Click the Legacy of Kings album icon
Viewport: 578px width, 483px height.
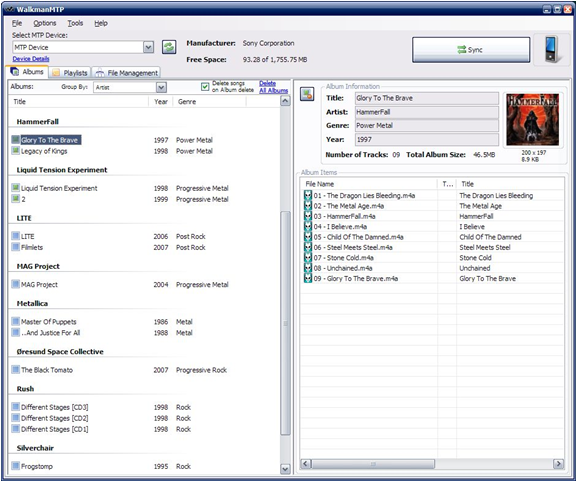tap(15, 151)
